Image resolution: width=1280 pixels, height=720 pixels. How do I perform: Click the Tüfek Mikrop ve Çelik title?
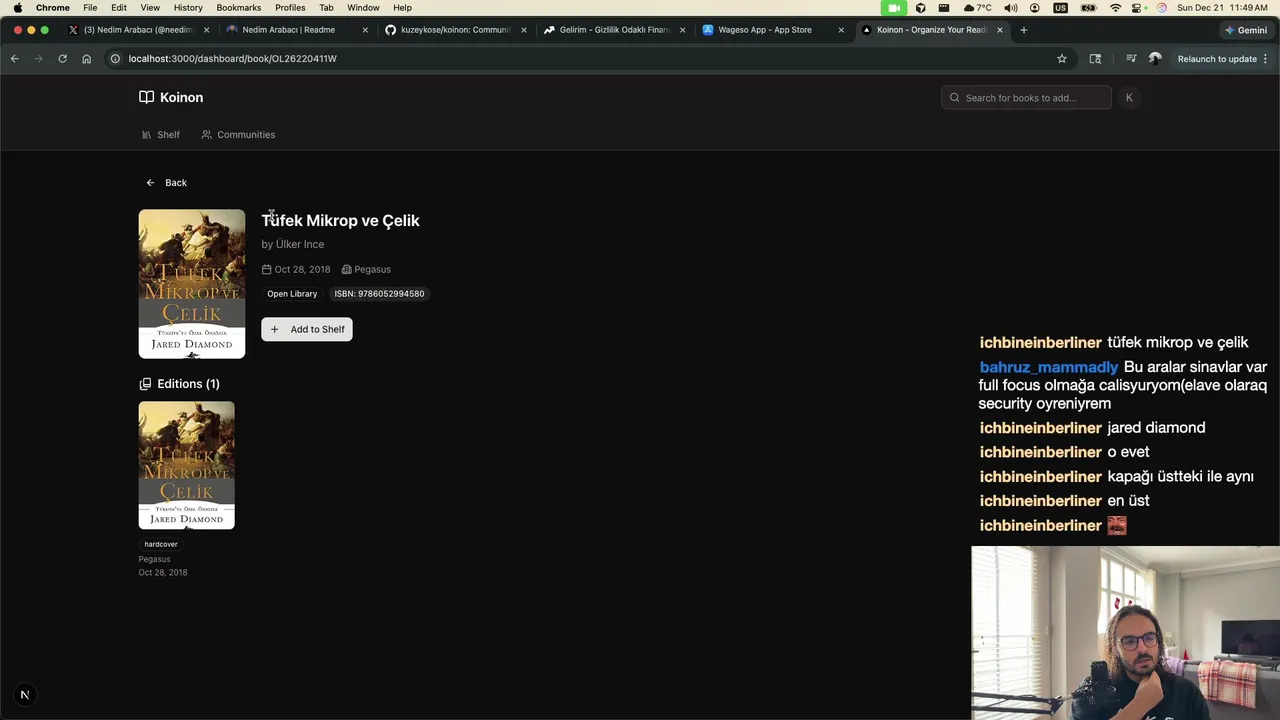point(341,220)
